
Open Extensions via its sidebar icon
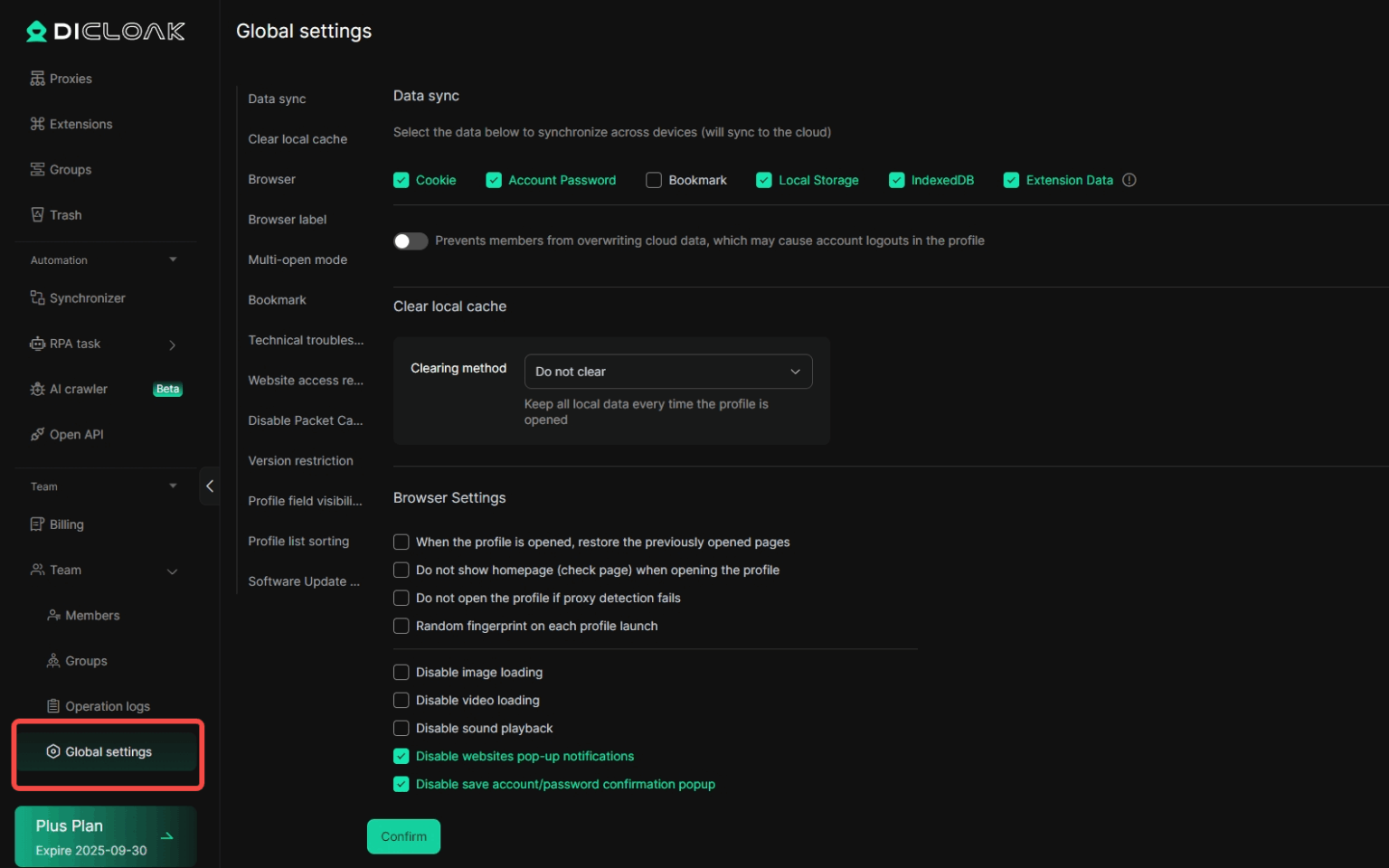coord(37,124)
